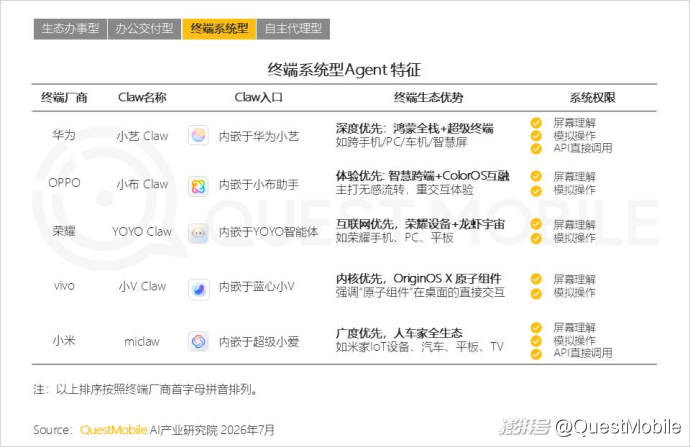Click 模拟操作 checkmark in 荣耀 row

click(536, 238)
